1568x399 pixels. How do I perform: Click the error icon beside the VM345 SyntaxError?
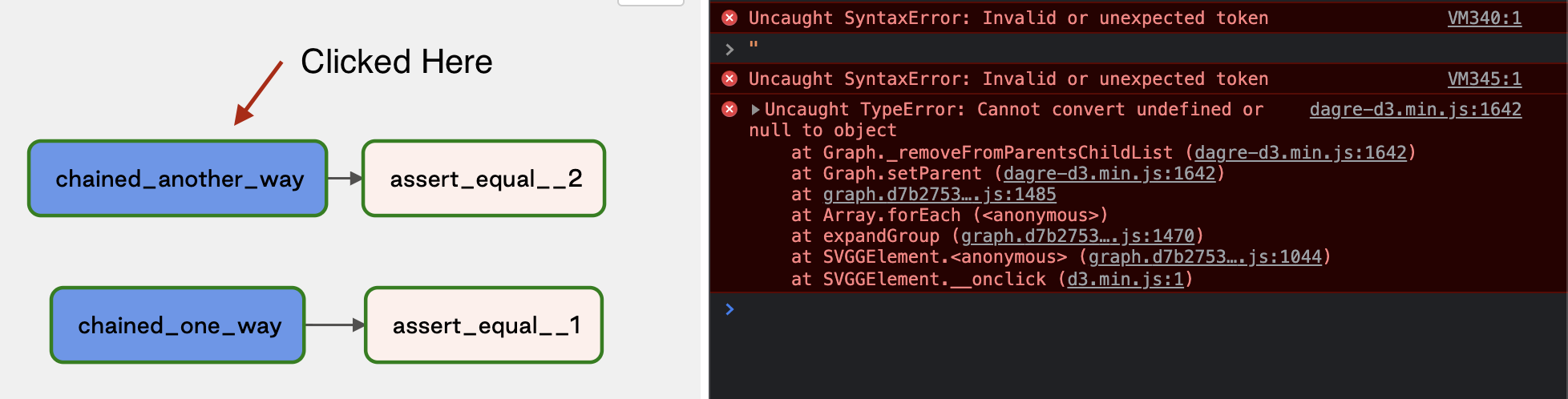[x=729, y=79]
